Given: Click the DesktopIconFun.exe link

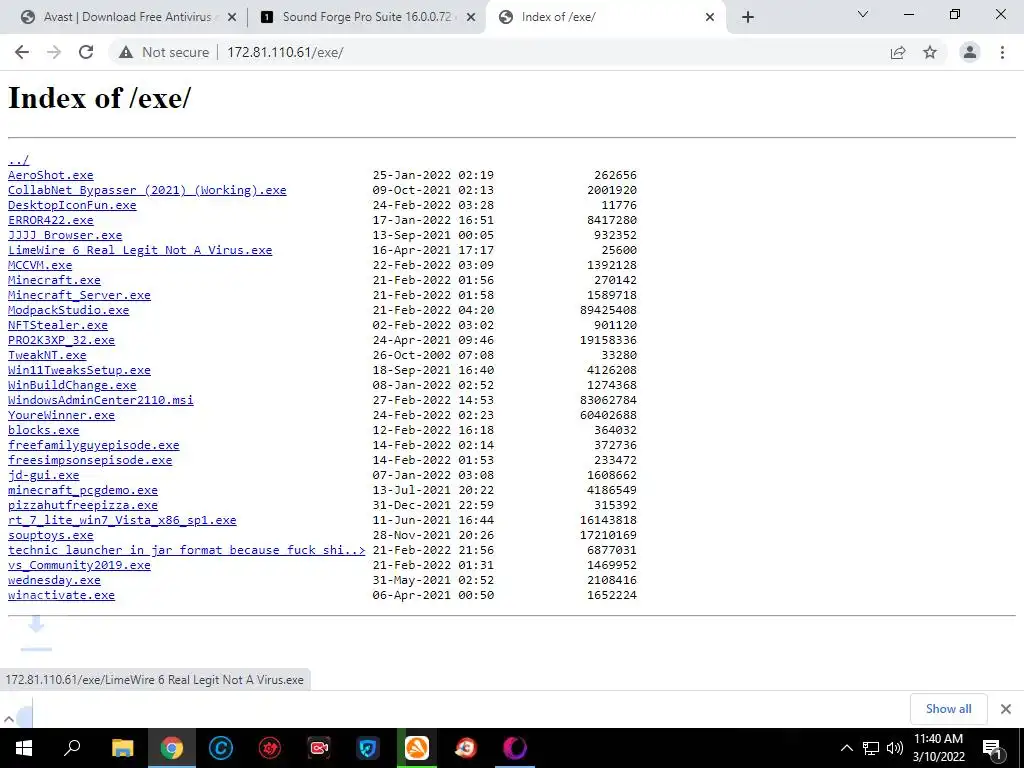Looking at the screenshot, I should (72, 205).
